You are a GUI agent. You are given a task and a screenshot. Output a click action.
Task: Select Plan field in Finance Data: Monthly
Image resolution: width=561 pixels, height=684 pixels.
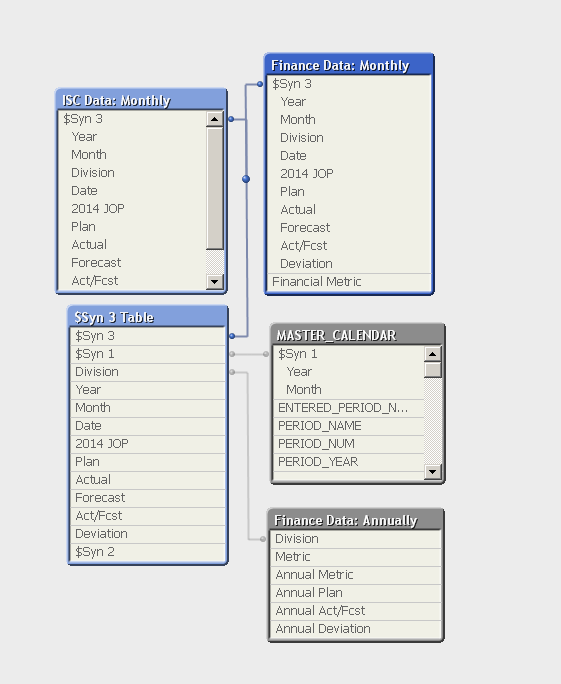click(349, 192)
